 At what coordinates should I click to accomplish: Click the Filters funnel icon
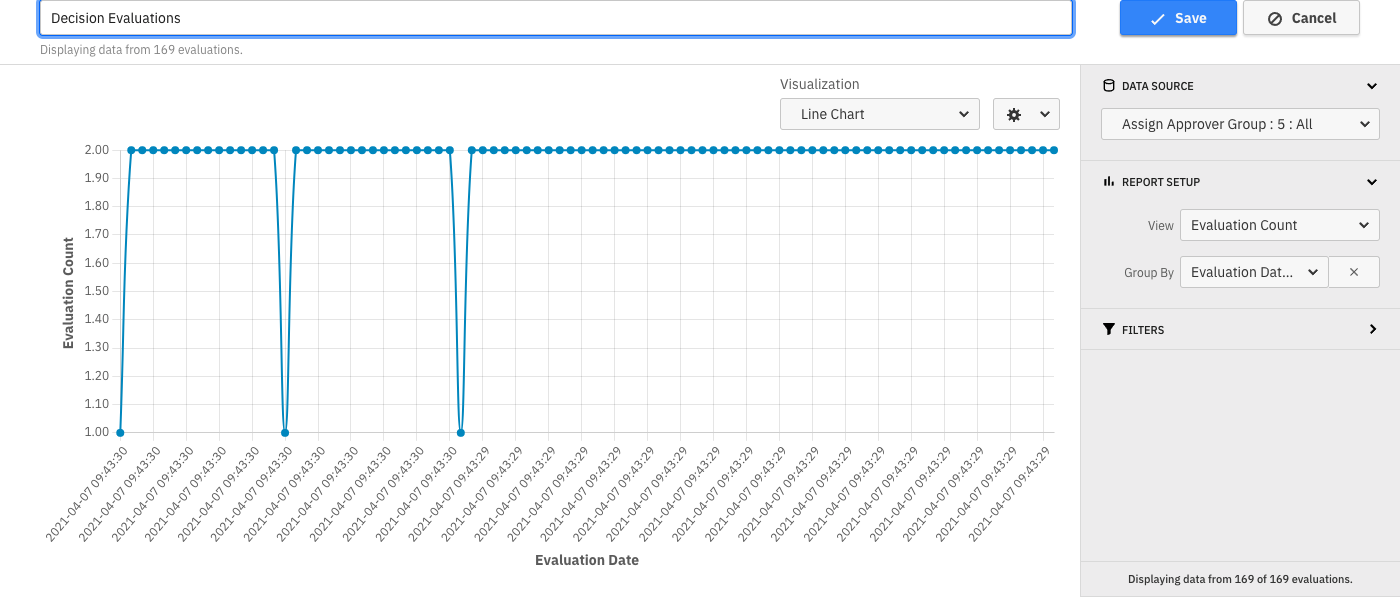(1108, 329)
